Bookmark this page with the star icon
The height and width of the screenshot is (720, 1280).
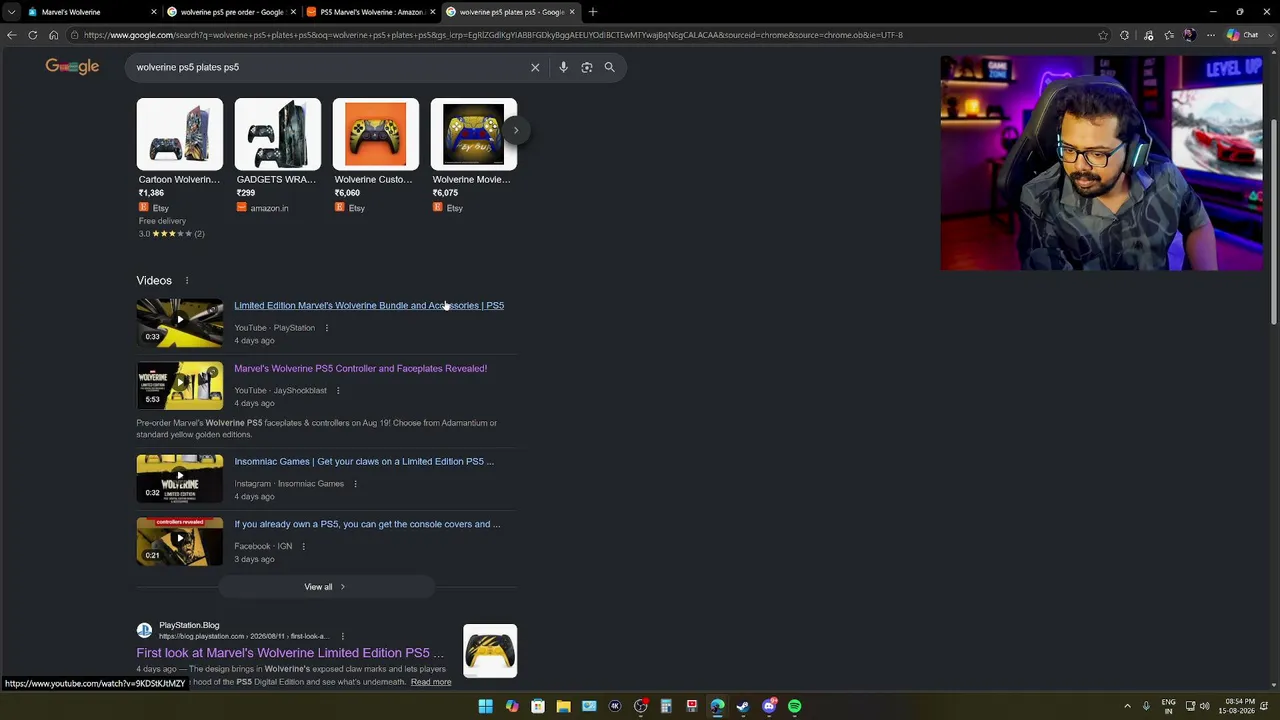click(x=1103, y=35)
